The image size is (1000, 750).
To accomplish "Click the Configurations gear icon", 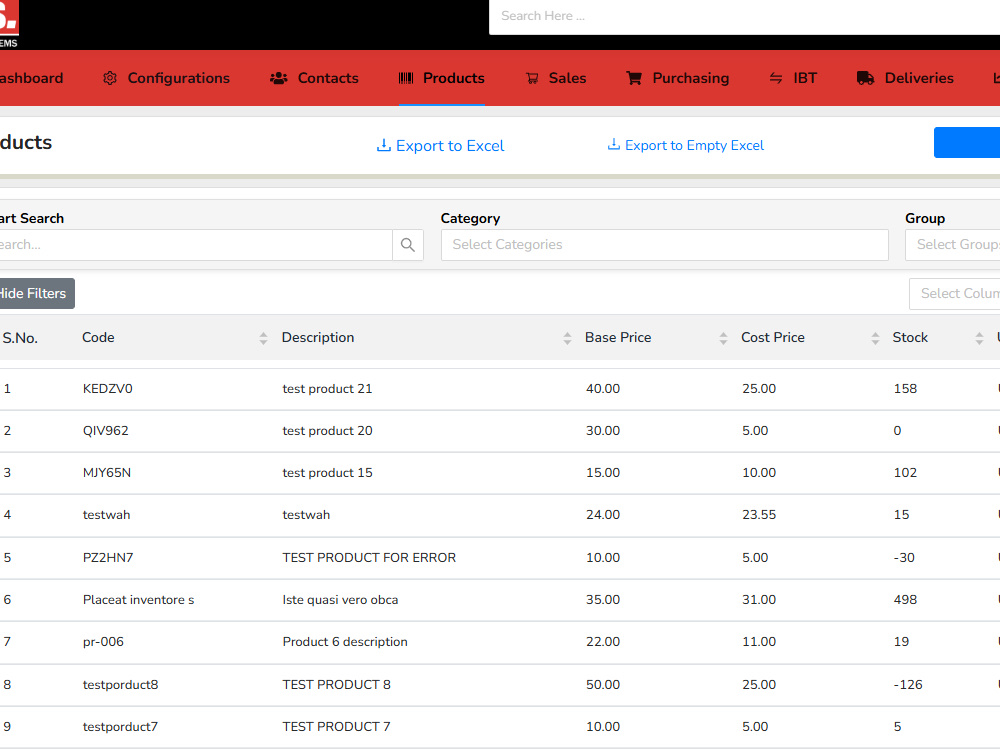I will [x=110, y=78].
